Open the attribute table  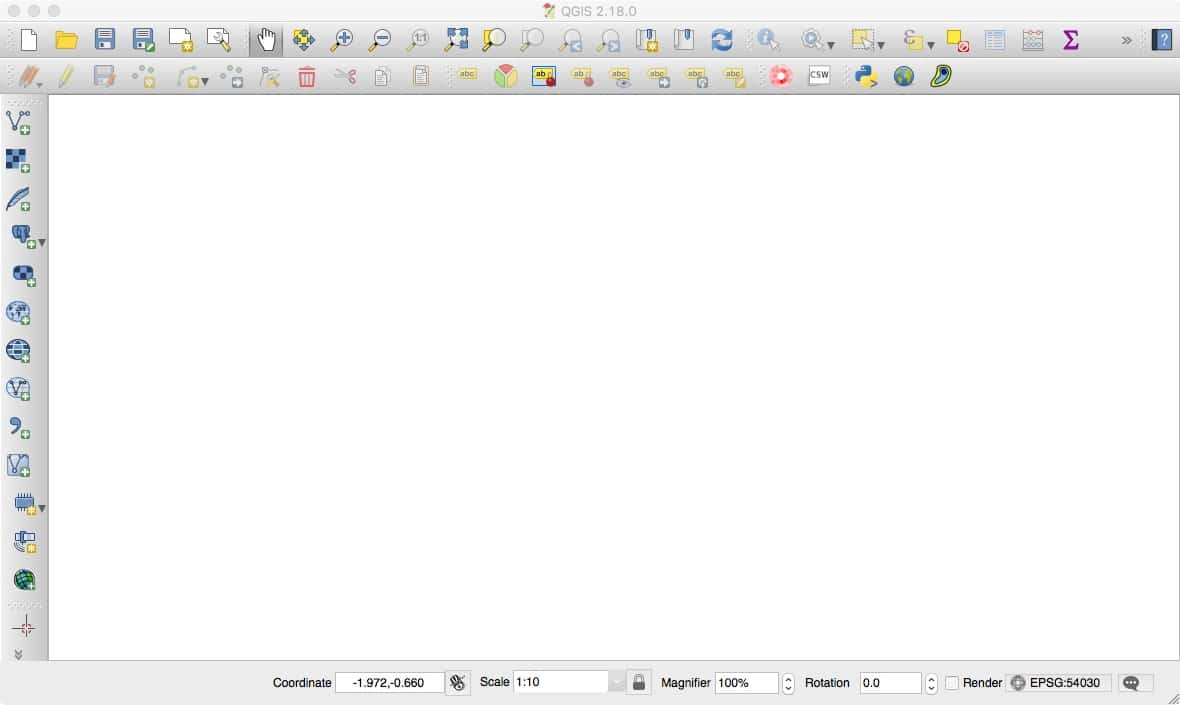994,40
